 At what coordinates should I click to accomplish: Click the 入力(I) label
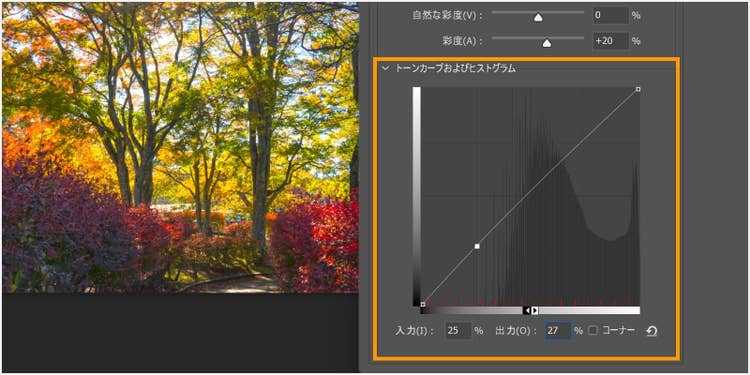point(415,331)
